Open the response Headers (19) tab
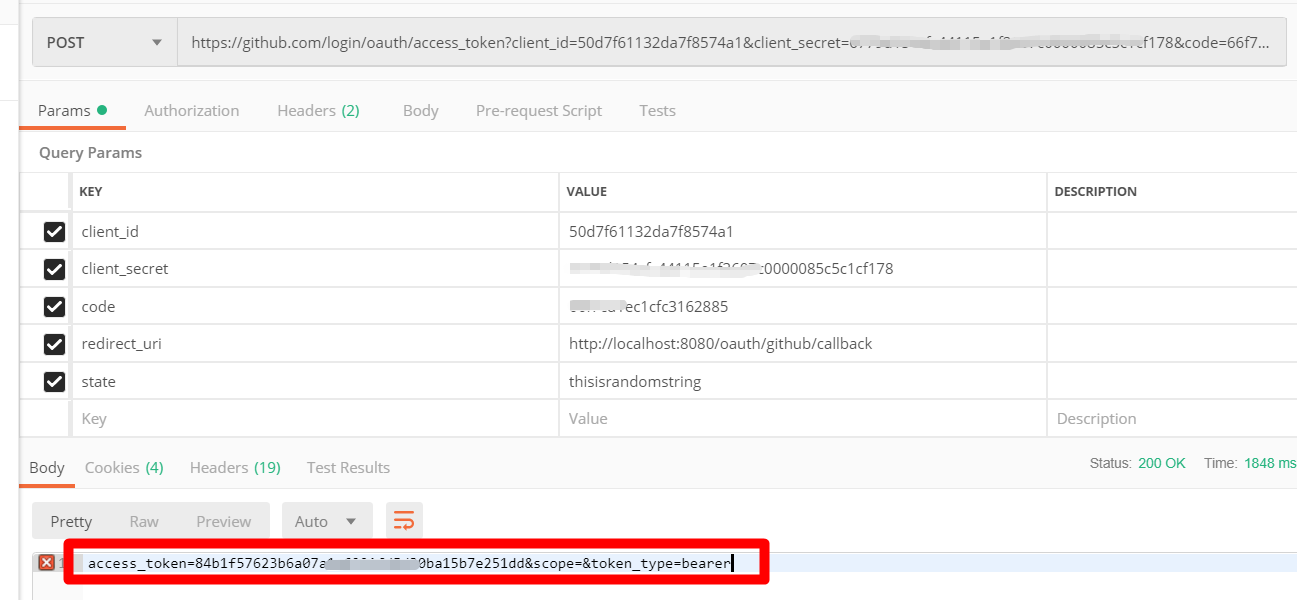Image resolution: width=1297 pixels, height=600 pixels. click(235, 467)
